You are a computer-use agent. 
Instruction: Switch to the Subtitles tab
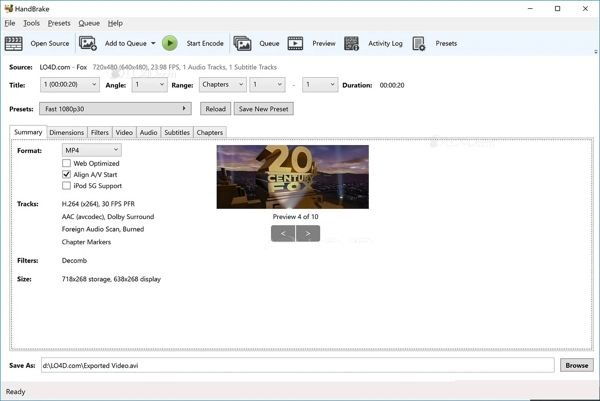177,132
